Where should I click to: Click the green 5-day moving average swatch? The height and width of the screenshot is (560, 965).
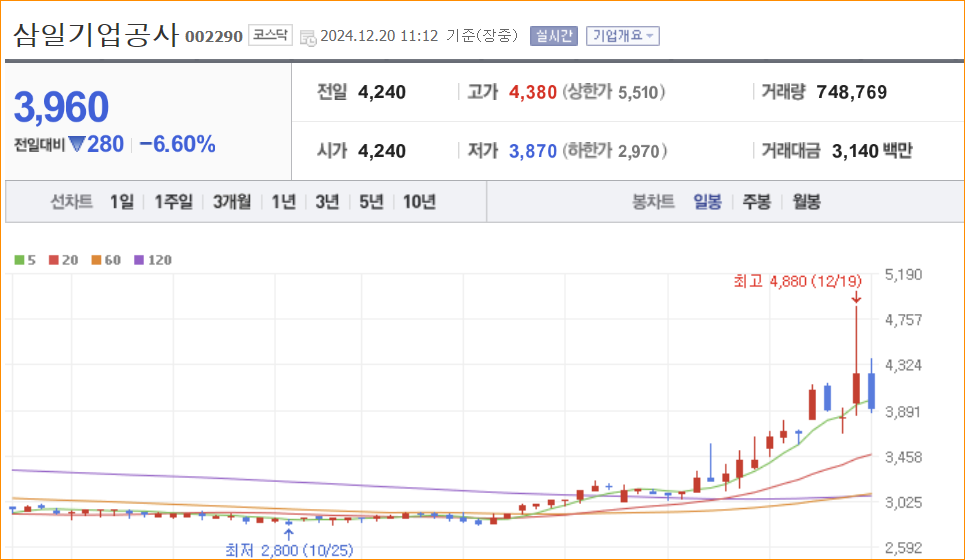pyautogui.click(x=19, y=260)
